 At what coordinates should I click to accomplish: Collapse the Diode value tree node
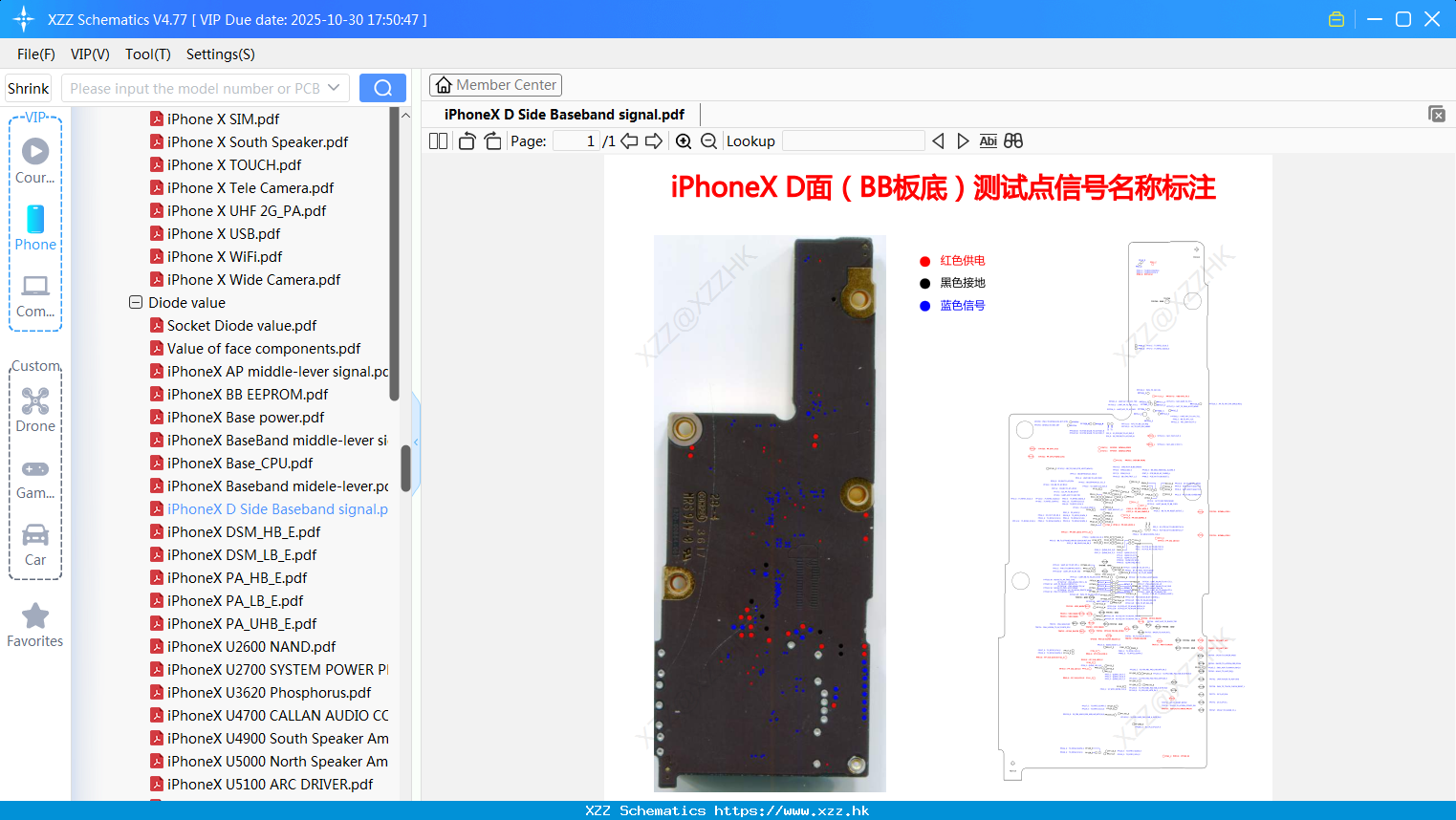point(136,302)
